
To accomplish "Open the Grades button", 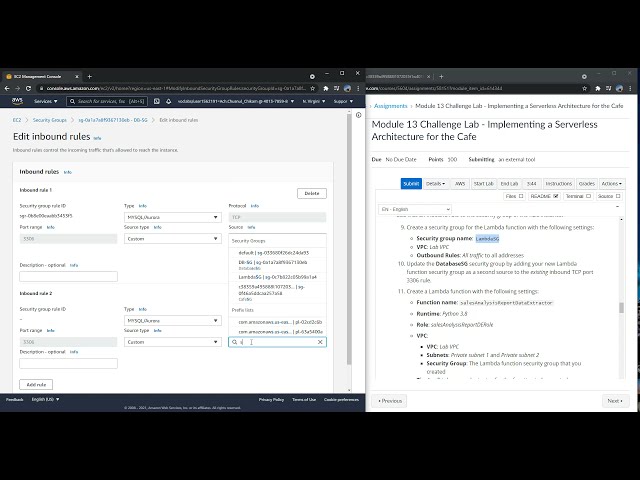I will click(x=587, y=184).
